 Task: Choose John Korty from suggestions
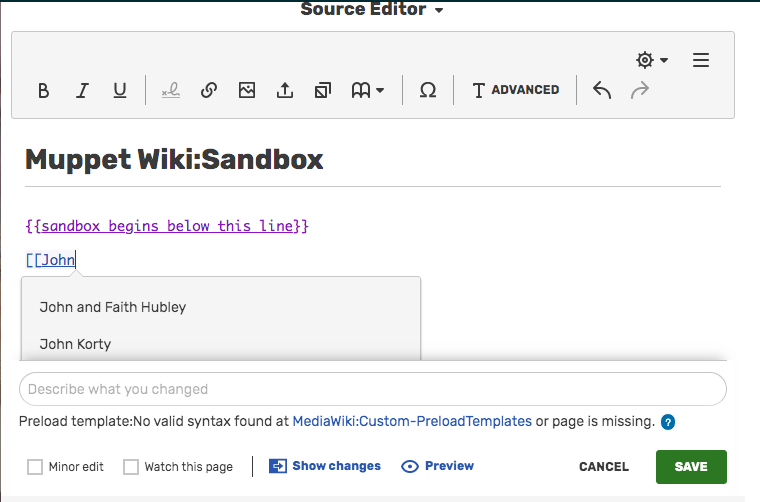[x=75, y=344]
